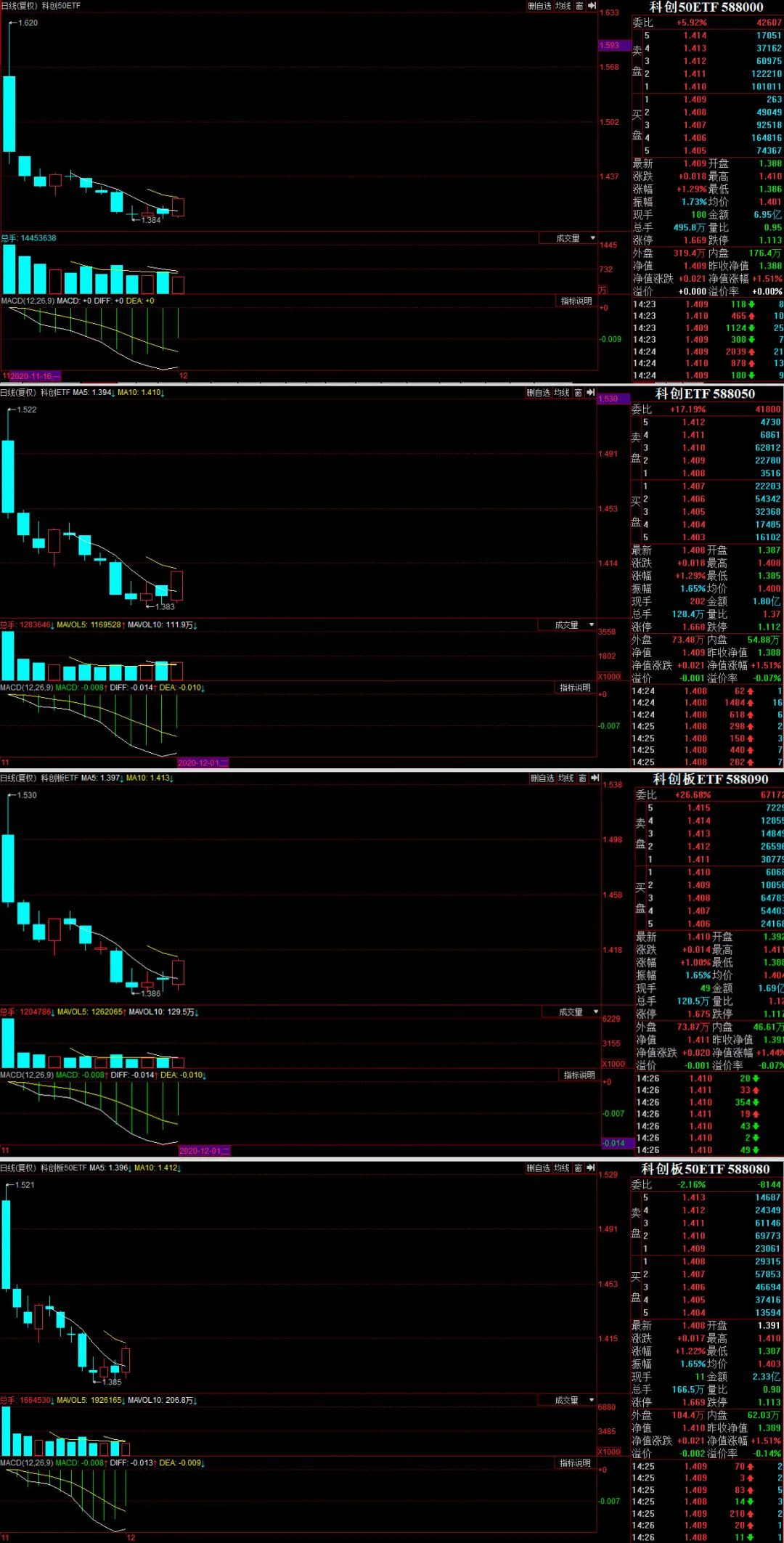Click the 日线(复权) period label of 科创板50ETF chart
Viewport: 784px width, 1543px height.
pos(18,1168)
